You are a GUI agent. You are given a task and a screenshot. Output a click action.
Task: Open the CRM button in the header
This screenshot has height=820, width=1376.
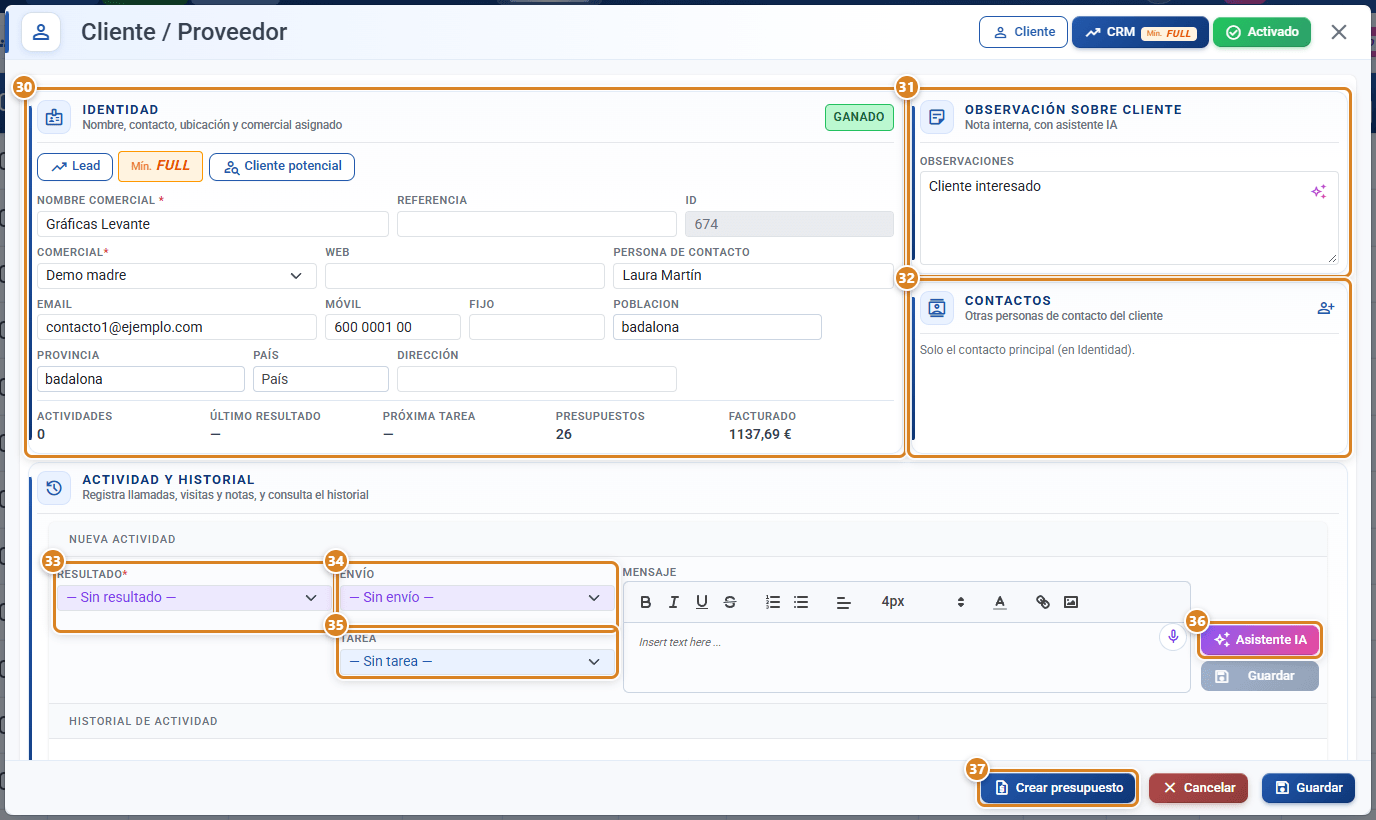[x=1140, y=32]
